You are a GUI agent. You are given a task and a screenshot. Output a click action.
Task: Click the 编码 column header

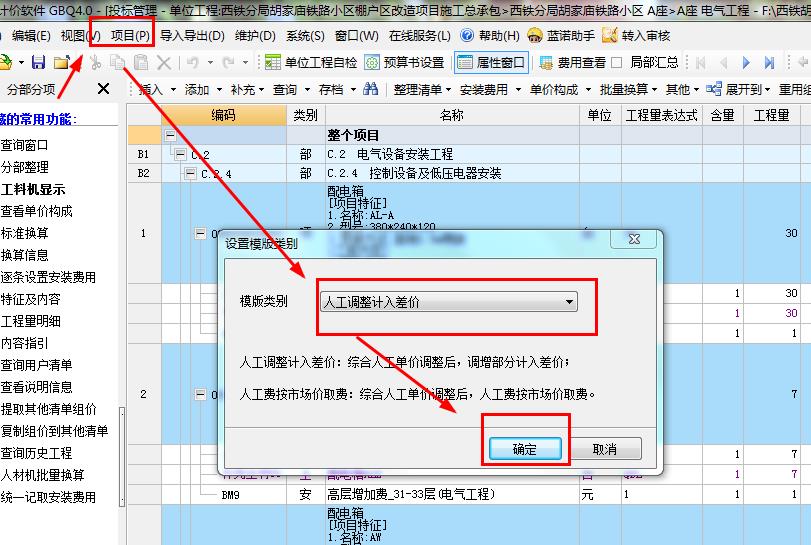pos(223,115)
